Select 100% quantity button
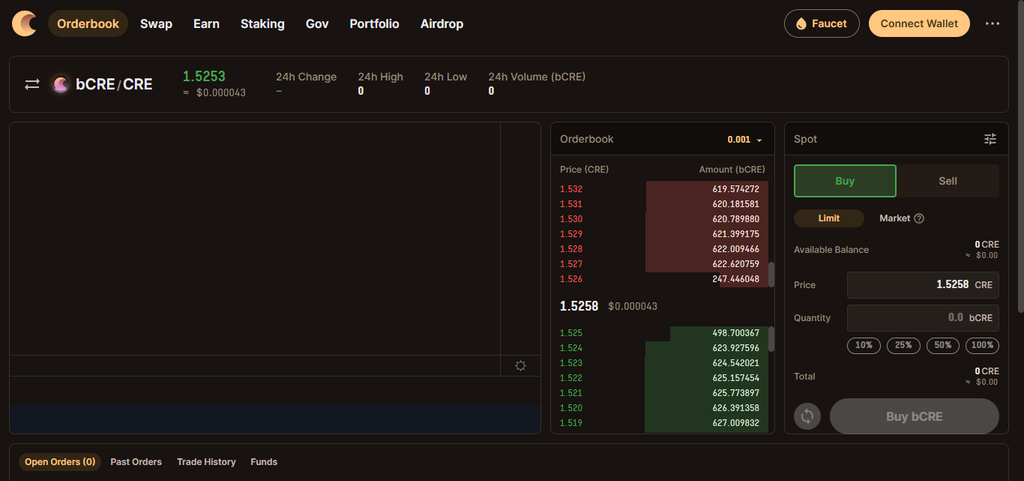 (982, 345)
